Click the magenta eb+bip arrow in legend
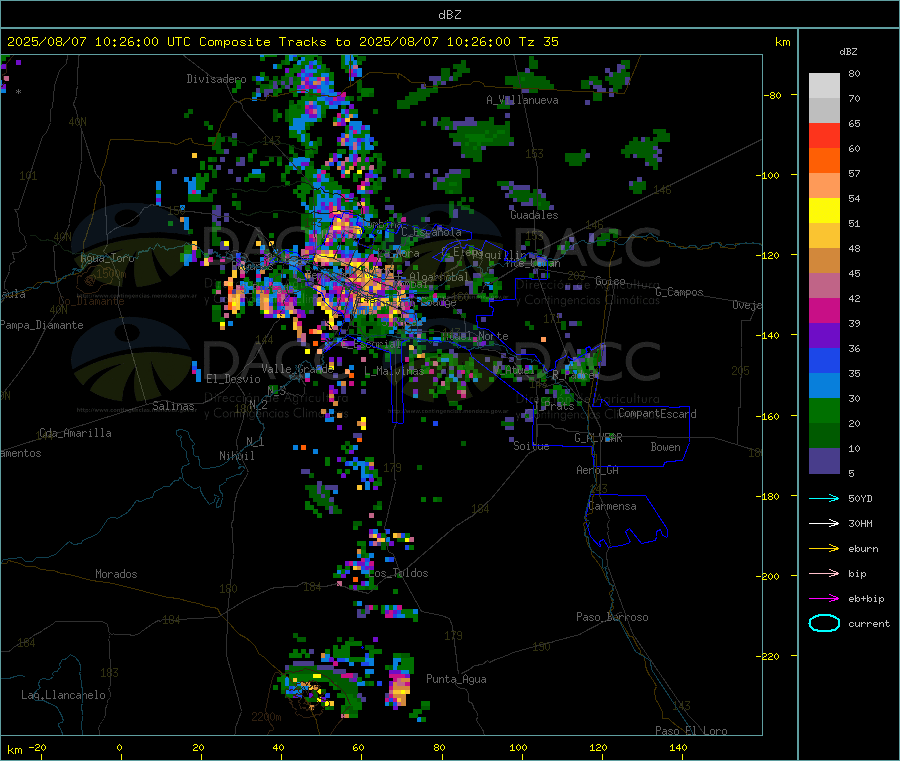 point(824,599)
